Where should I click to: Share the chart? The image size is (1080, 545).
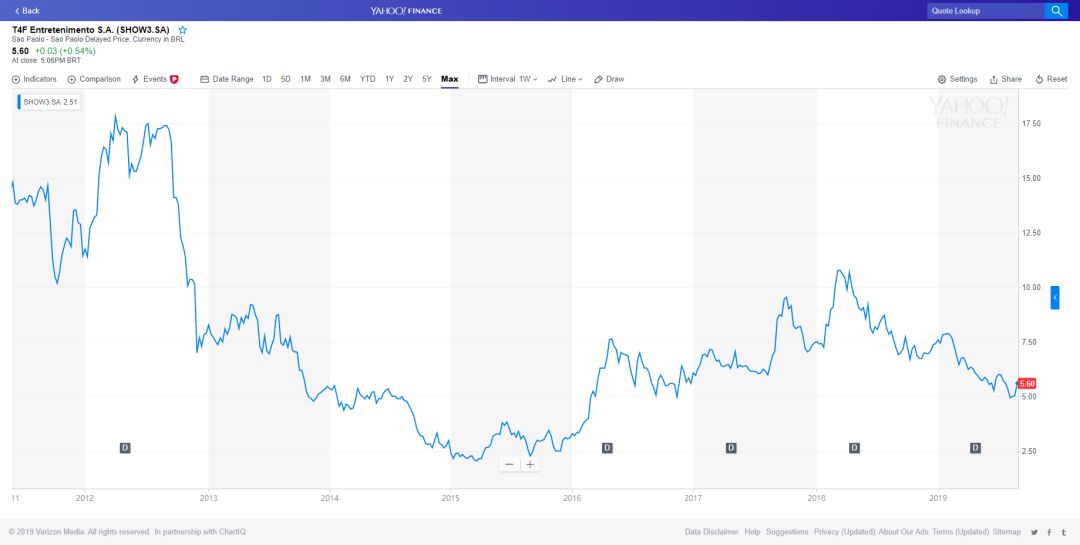1006,79
